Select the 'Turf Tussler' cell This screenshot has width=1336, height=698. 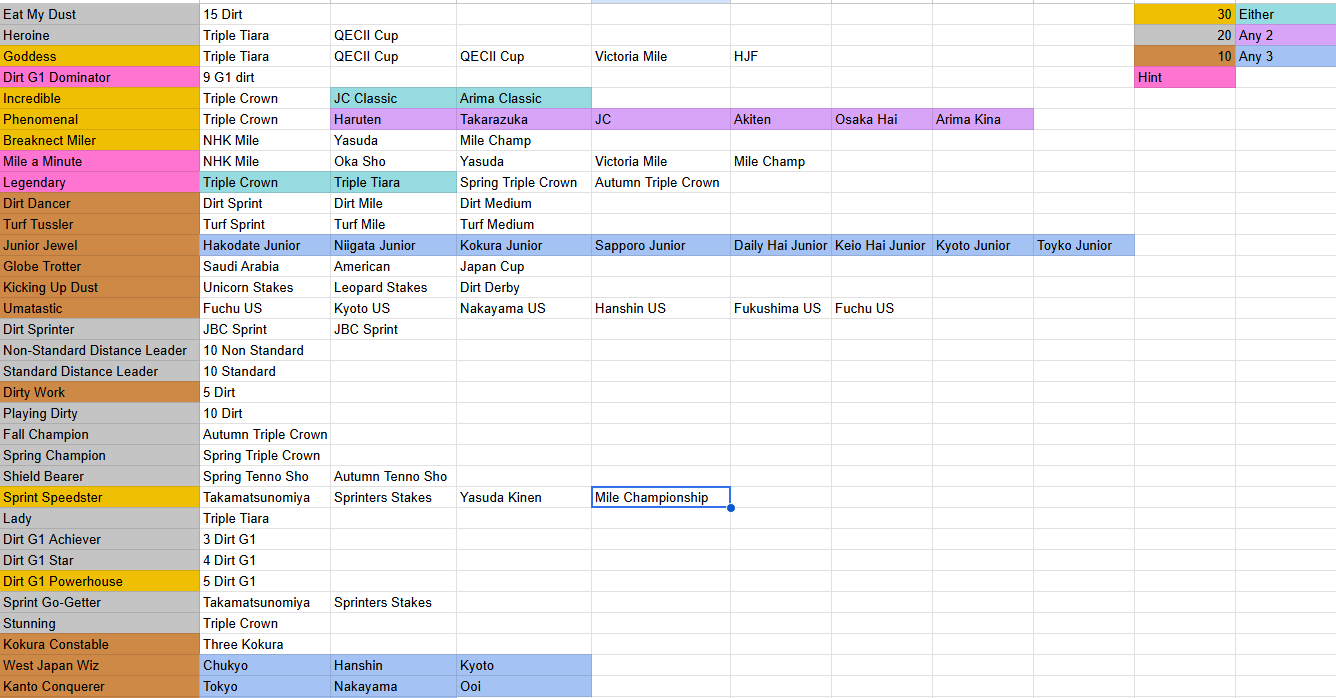100,224
